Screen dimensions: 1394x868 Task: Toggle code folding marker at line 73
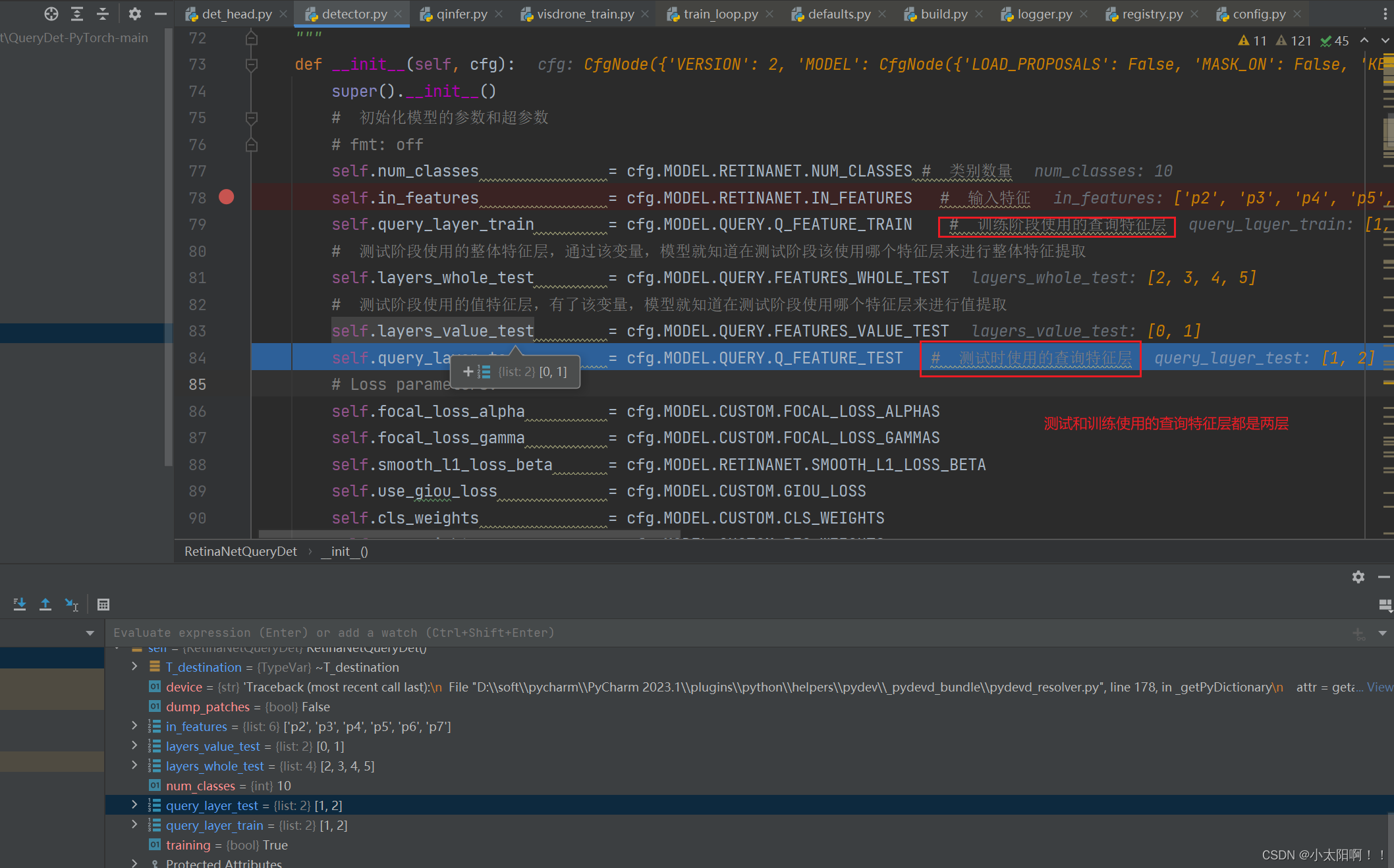(x=251, y=65)
